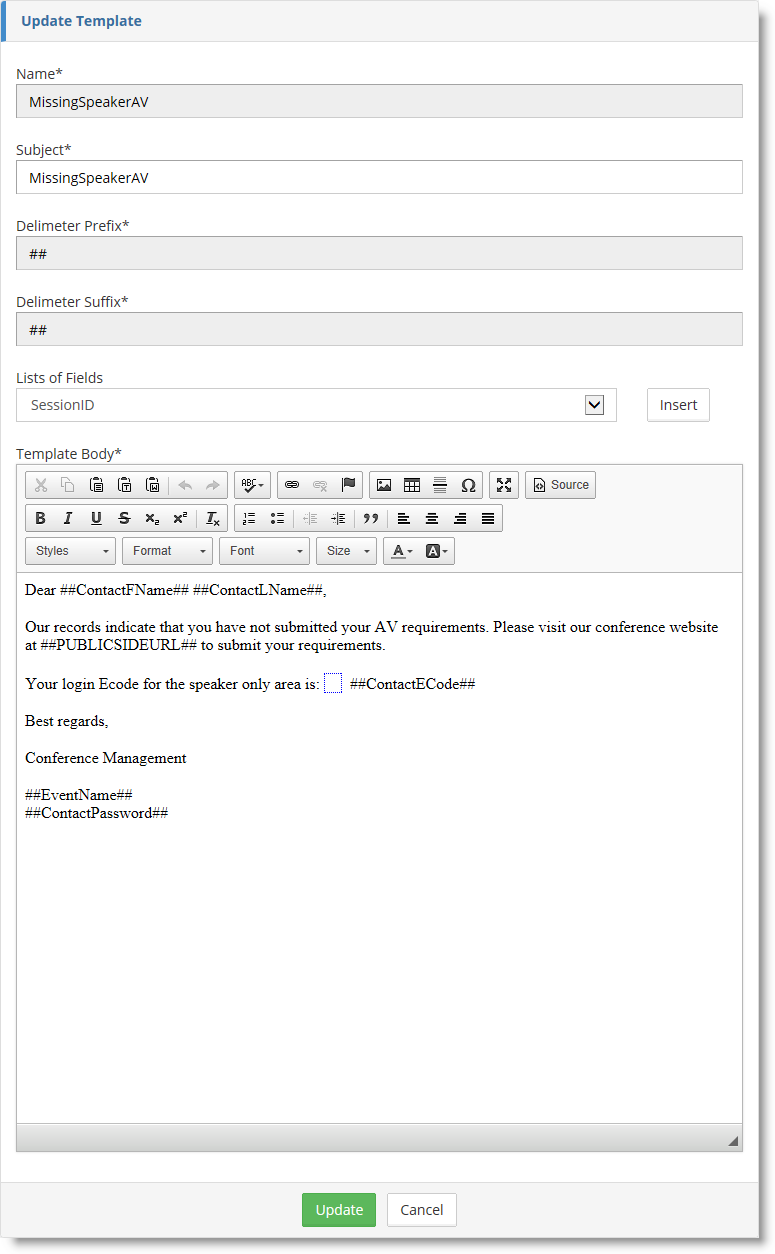The width and height of the screenshot is (775, 1254).
Task: Expand the Lists of Fields dropdown
Action: [594, 405]
